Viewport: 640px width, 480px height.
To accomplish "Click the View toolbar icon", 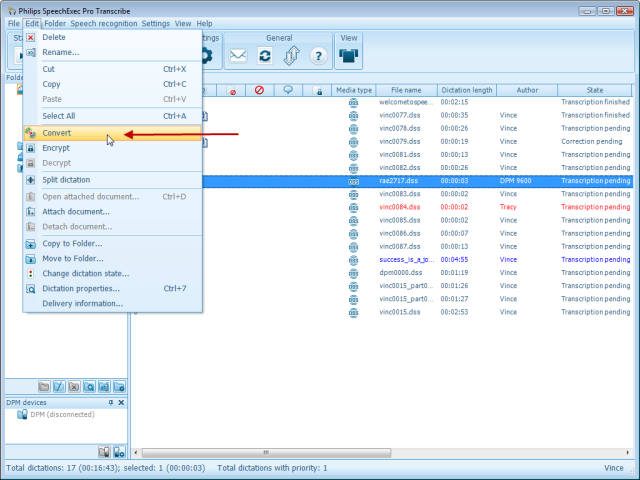I will 349,56.
